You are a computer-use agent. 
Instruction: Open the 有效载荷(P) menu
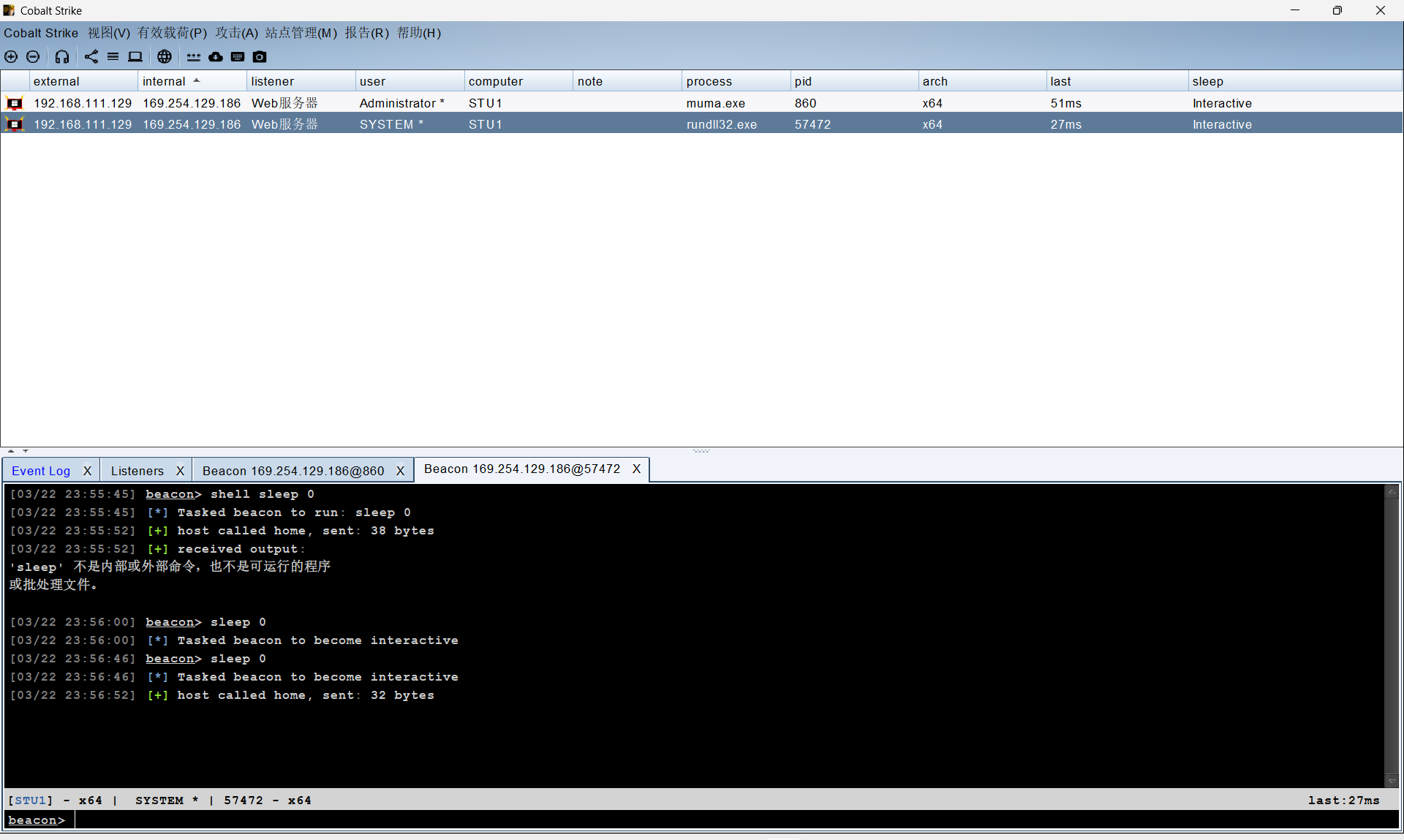[173, 33]
